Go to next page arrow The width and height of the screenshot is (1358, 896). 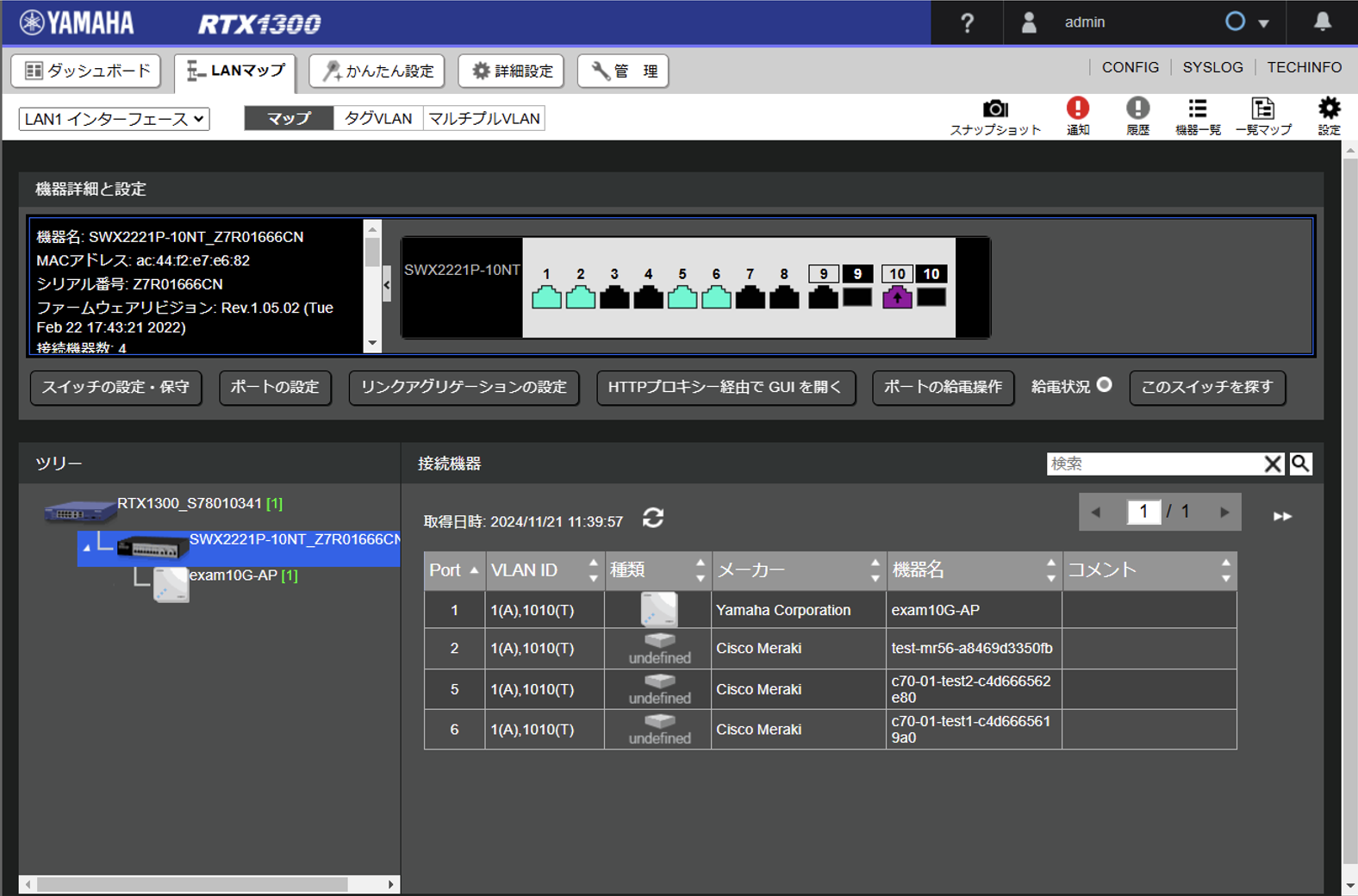click(1224, 512)
